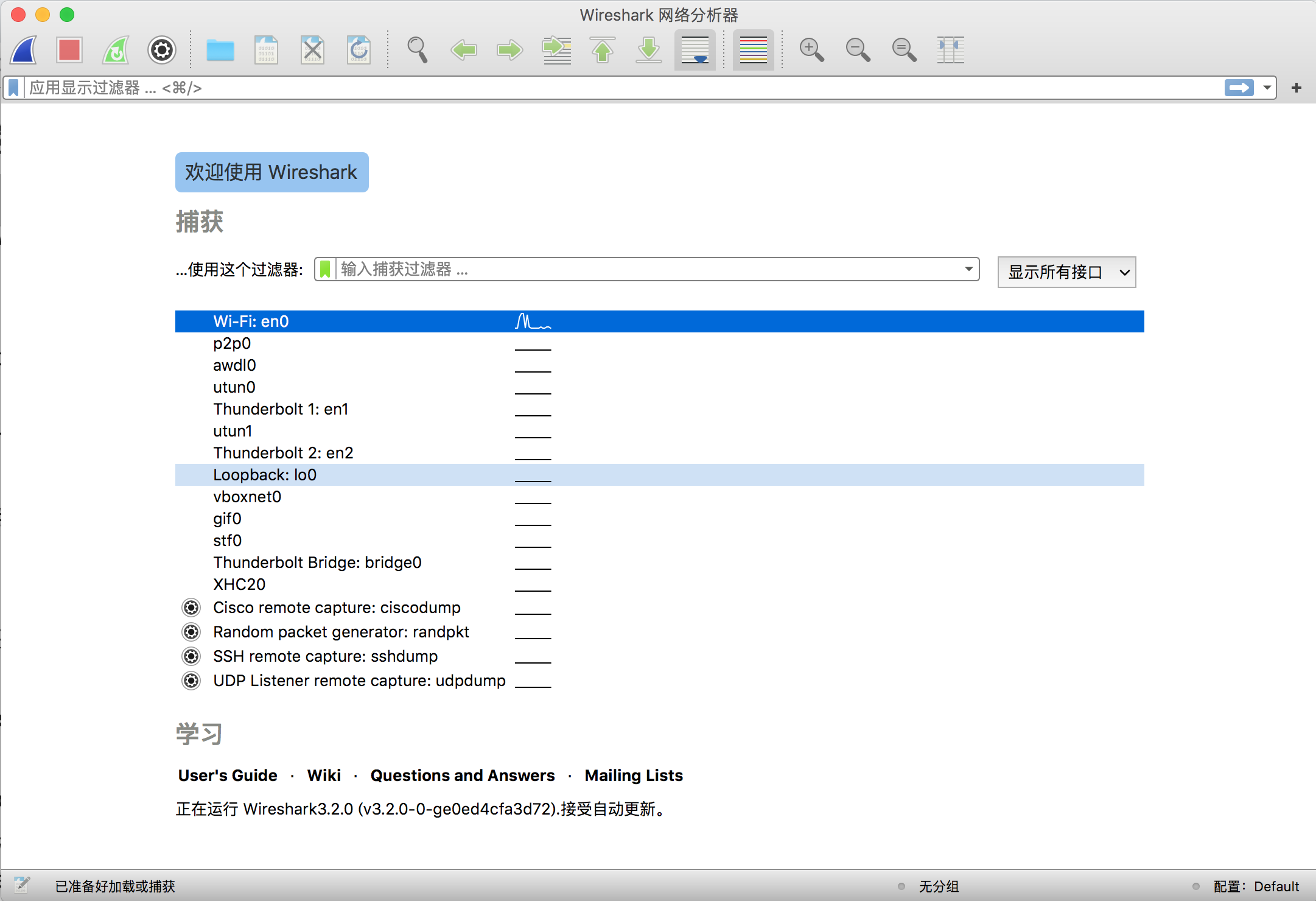The image size is (1316, 901).
Task: Open capture options gear icon
Action: point(162,50)
